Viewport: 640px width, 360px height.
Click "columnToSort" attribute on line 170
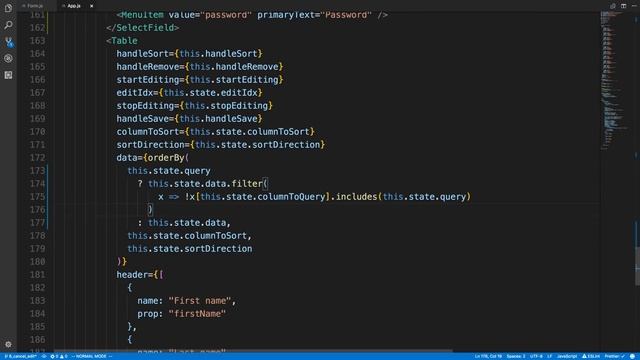pyautogui.click(x=148, y=132)
